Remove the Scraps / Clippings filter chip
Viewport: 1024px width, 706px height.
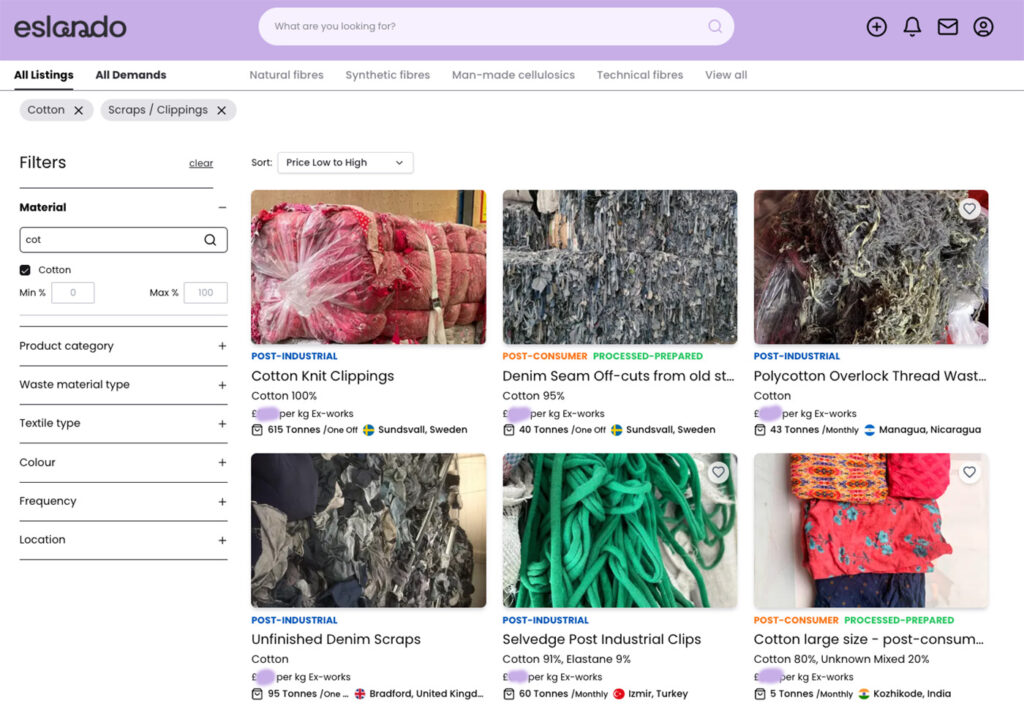[x=221, y=110]
